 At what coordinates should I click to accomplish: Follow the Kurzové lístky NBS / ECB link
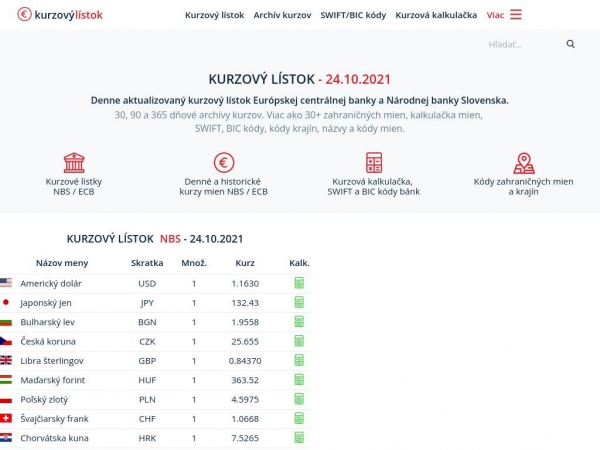[74, 187]
